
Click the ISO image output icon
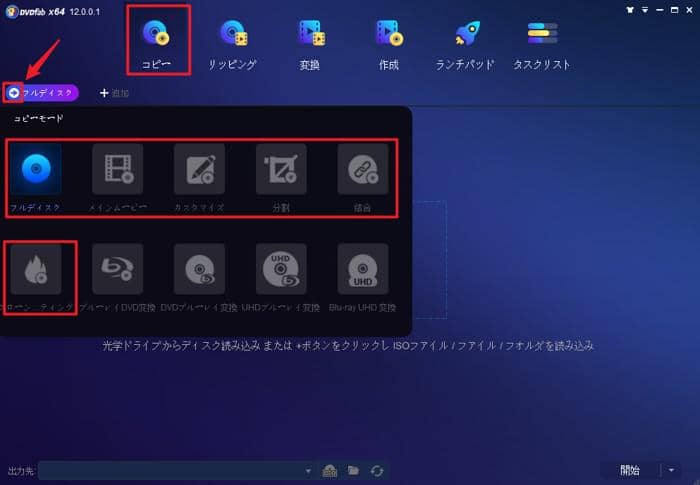click(x=330, y=471)
